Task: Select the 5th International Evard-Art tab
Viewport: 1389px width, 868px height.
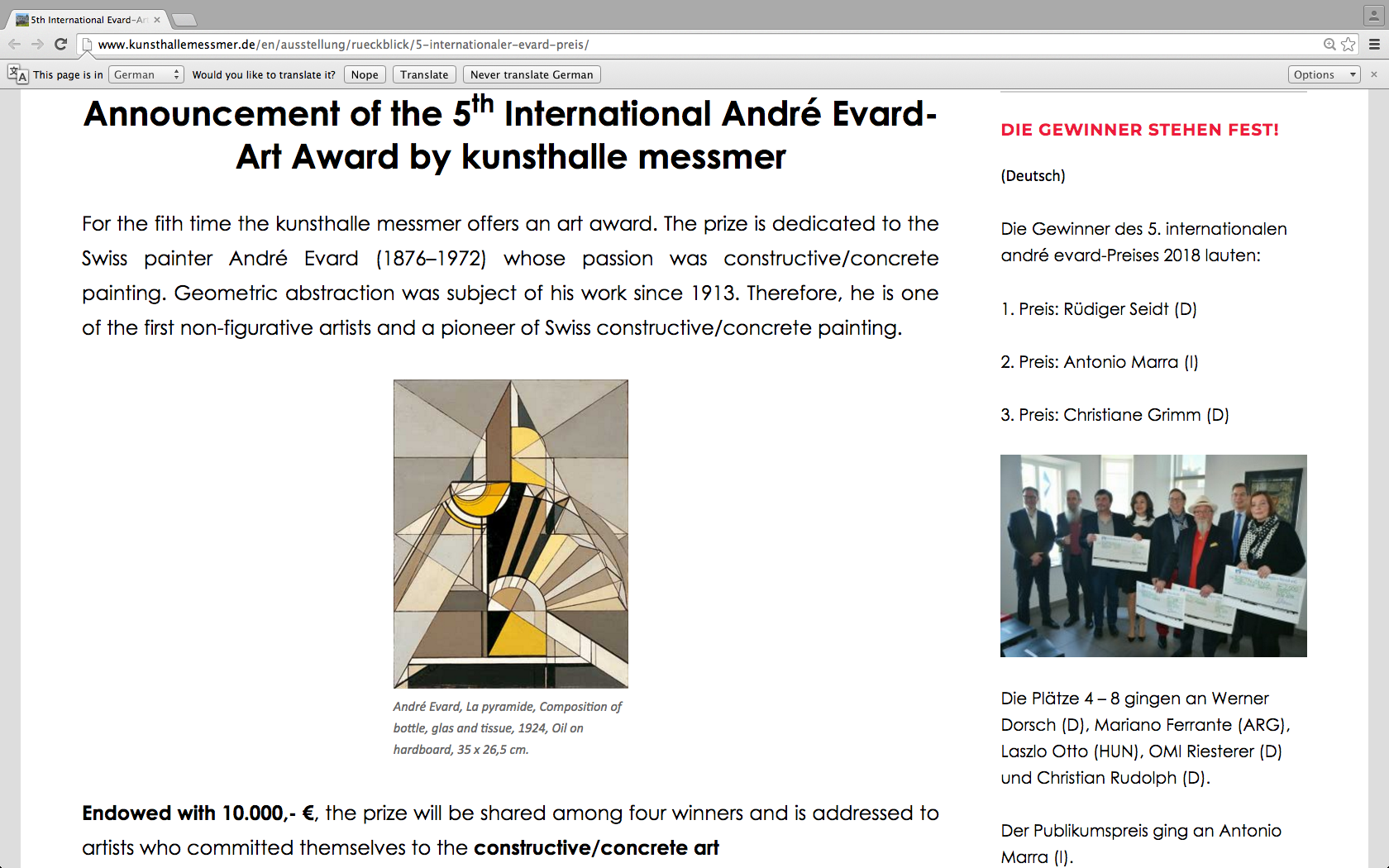Action: click(87, 20)
